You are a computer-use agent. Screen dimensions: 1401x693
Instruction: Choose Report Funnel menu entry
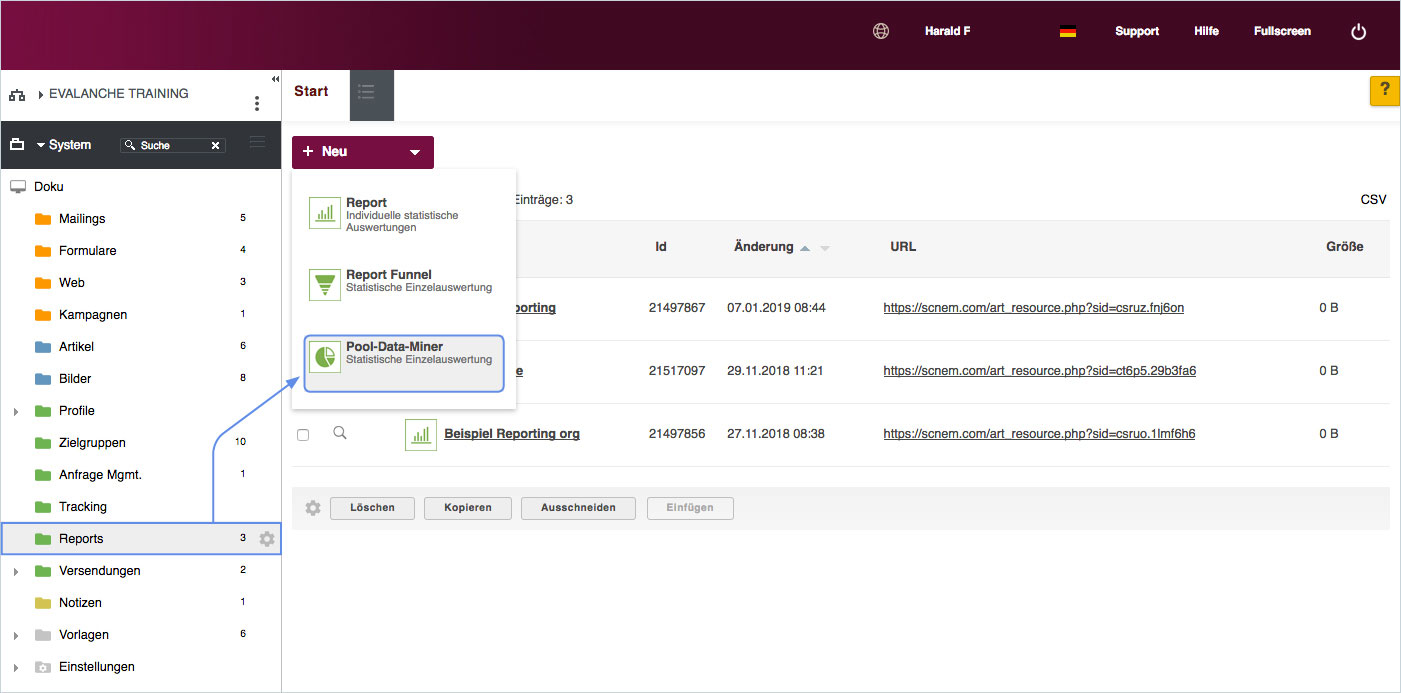pos(404,283)
